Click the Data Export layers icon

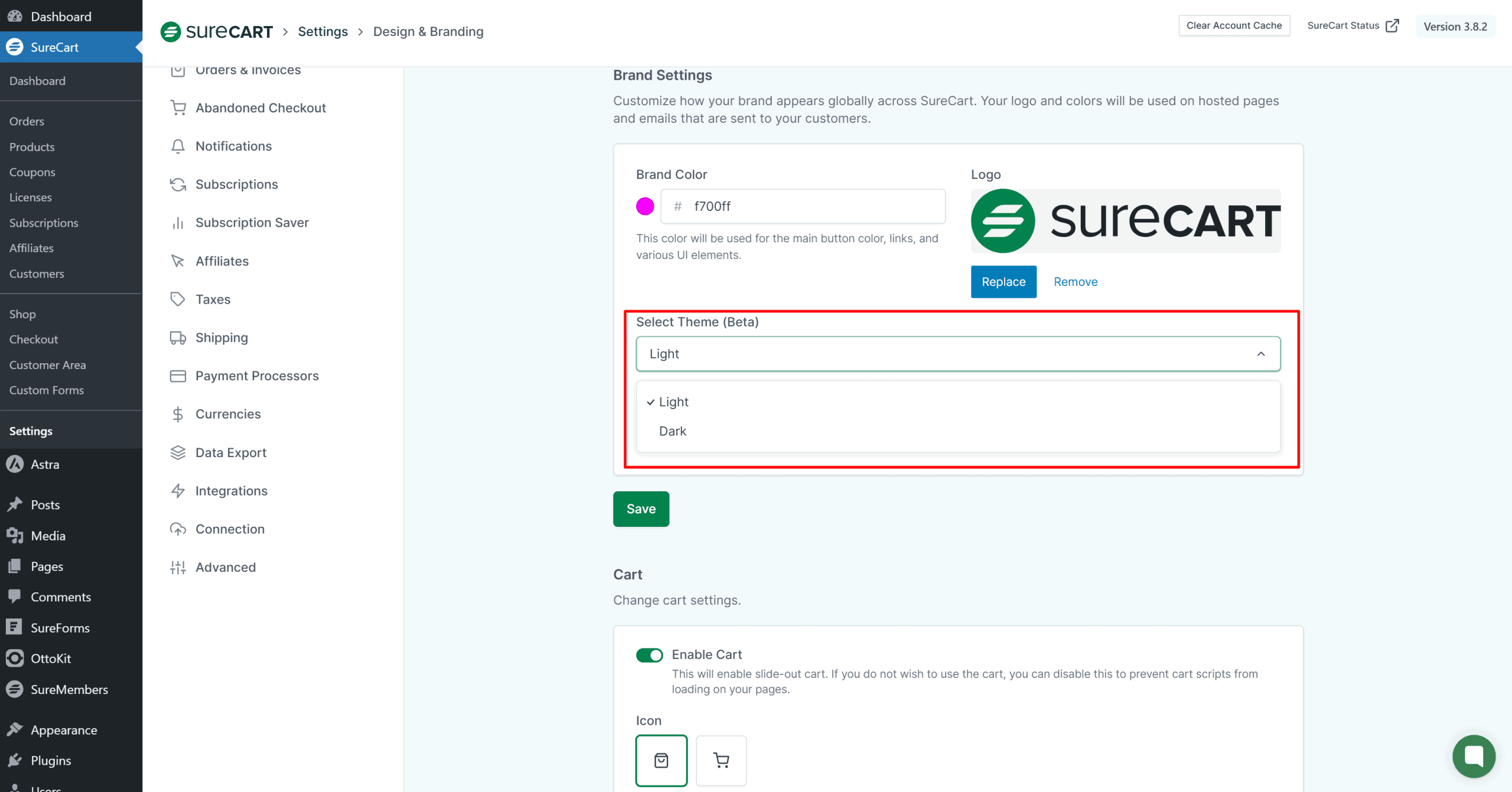click(x=178, y=452)
